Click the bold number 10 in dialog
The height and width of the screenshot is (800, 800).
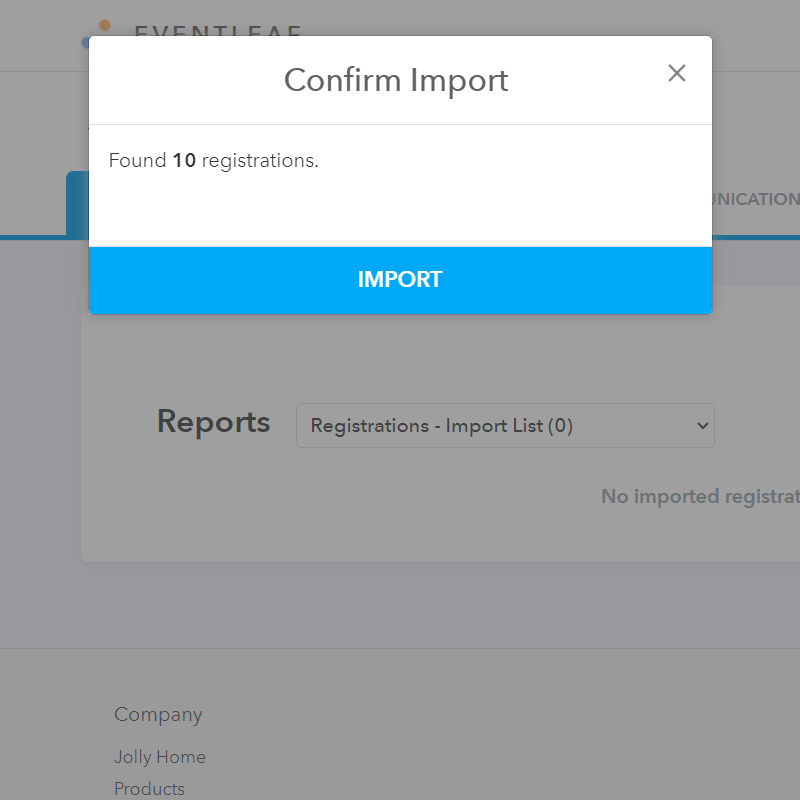184,161
